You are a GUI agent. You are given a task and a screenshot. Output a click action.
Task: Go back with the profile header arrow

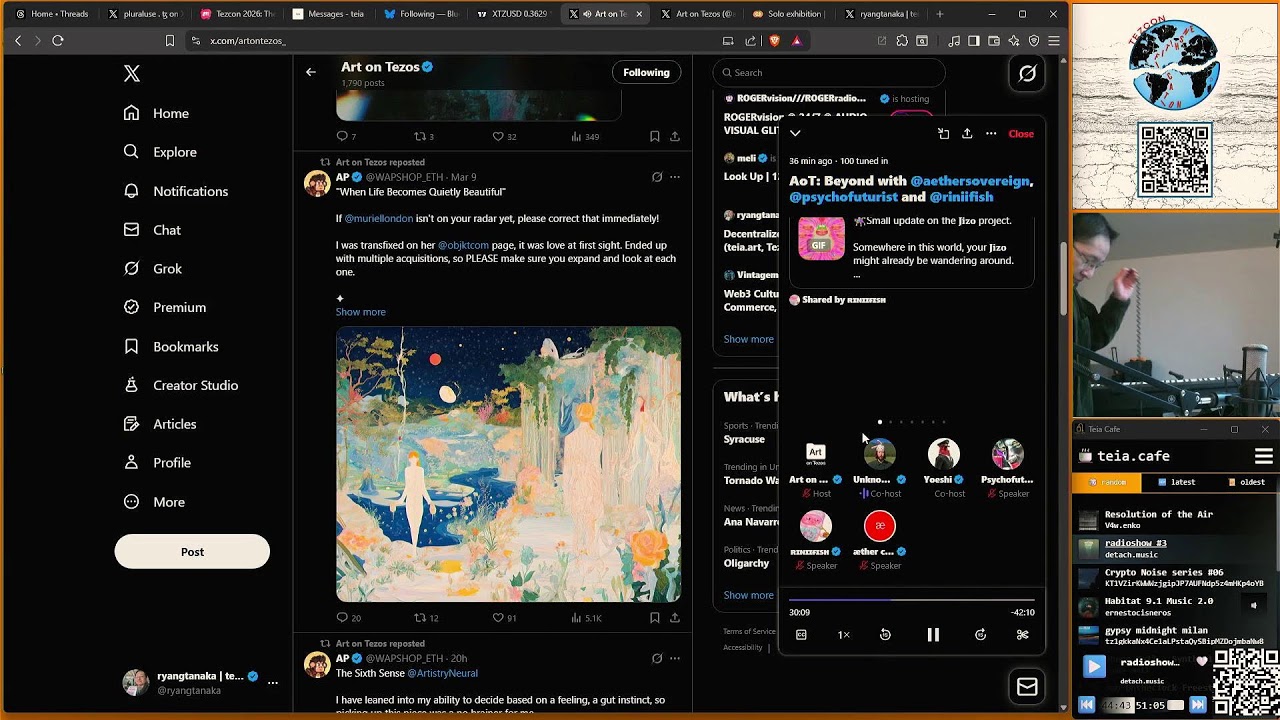[x=311, y=72]
